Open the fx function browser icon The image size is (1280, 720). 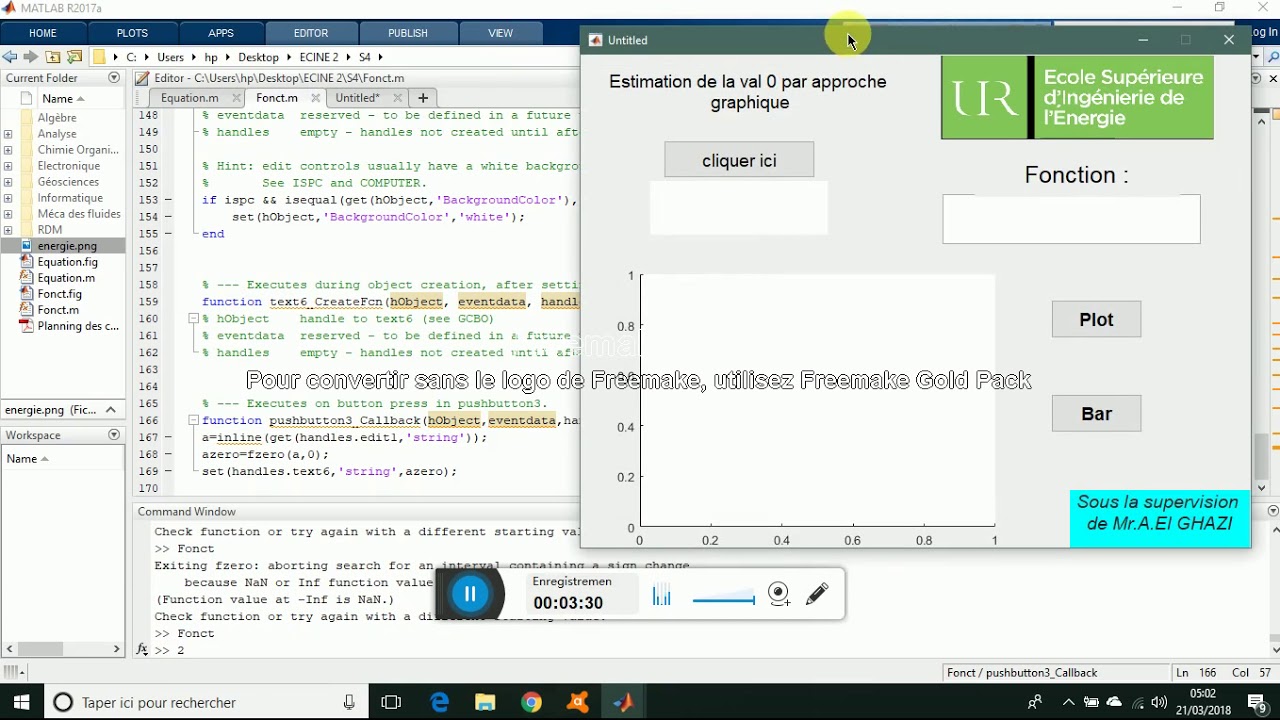[x=143, y=650]
